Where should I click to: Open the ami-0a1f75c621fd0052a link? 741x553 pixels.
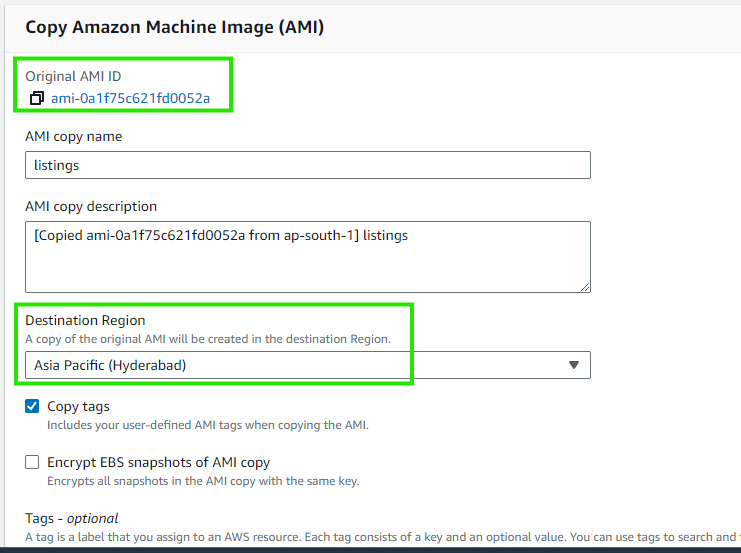(130, 98)
